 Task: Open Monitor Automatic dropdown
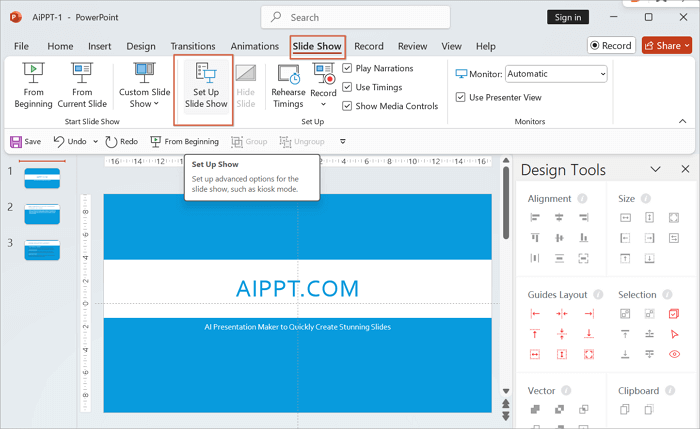[x=556, y=74]
